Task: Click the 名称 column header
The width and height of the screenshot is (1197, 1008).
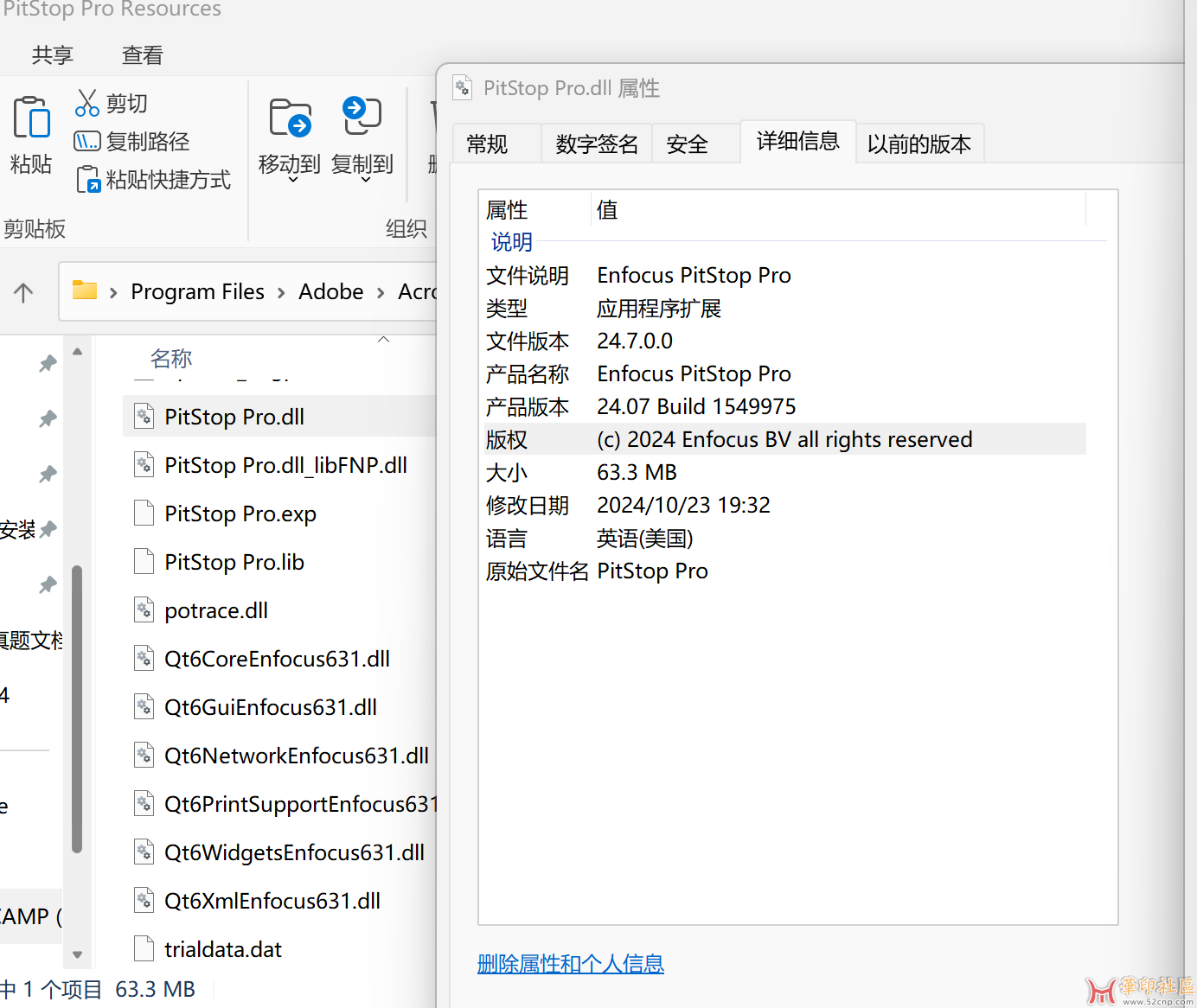Action: pyautogui.click(x=171, y=359)
